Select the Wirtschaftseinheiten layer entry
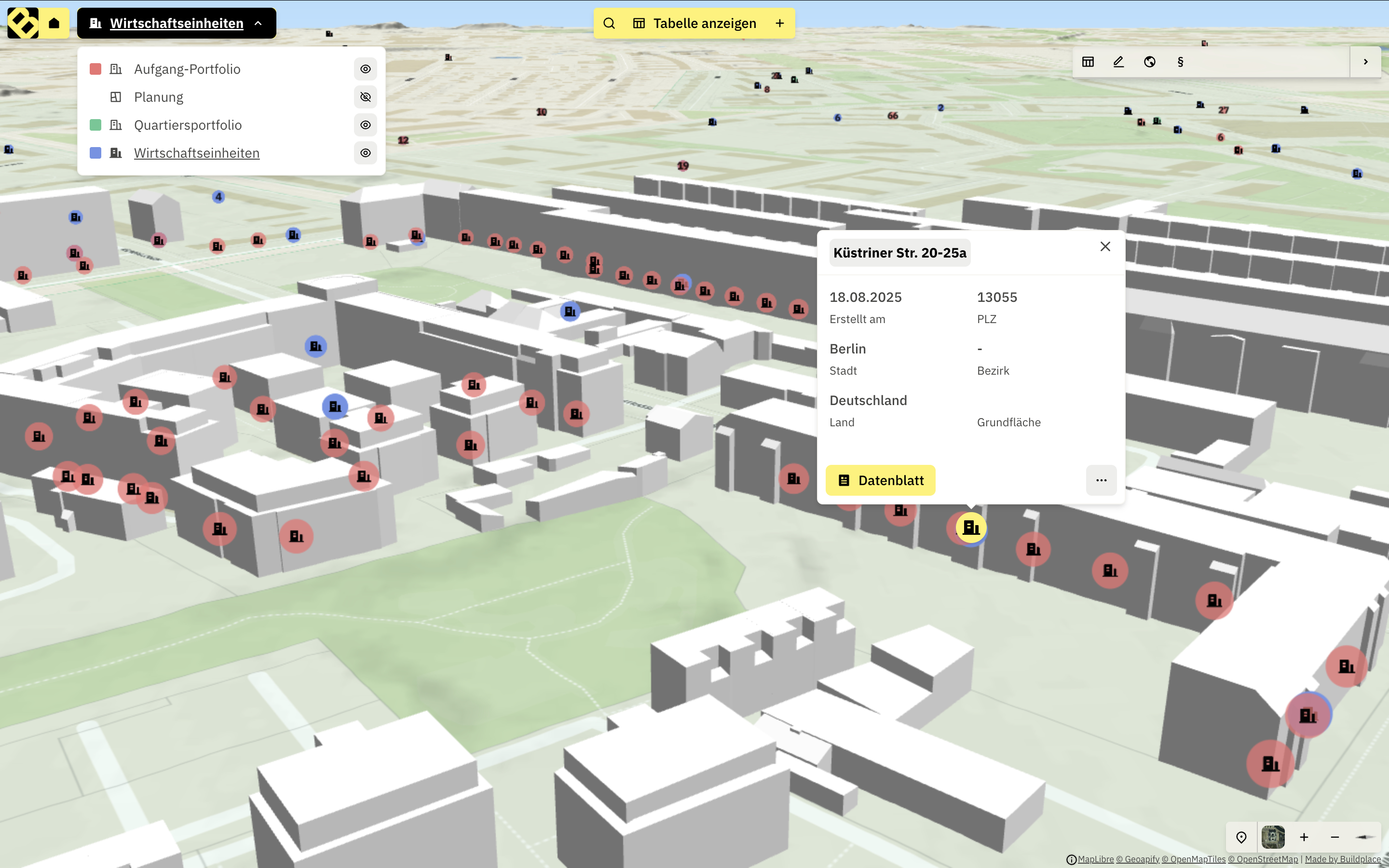This screenshot has height=868, width=1389. (196, 153)
